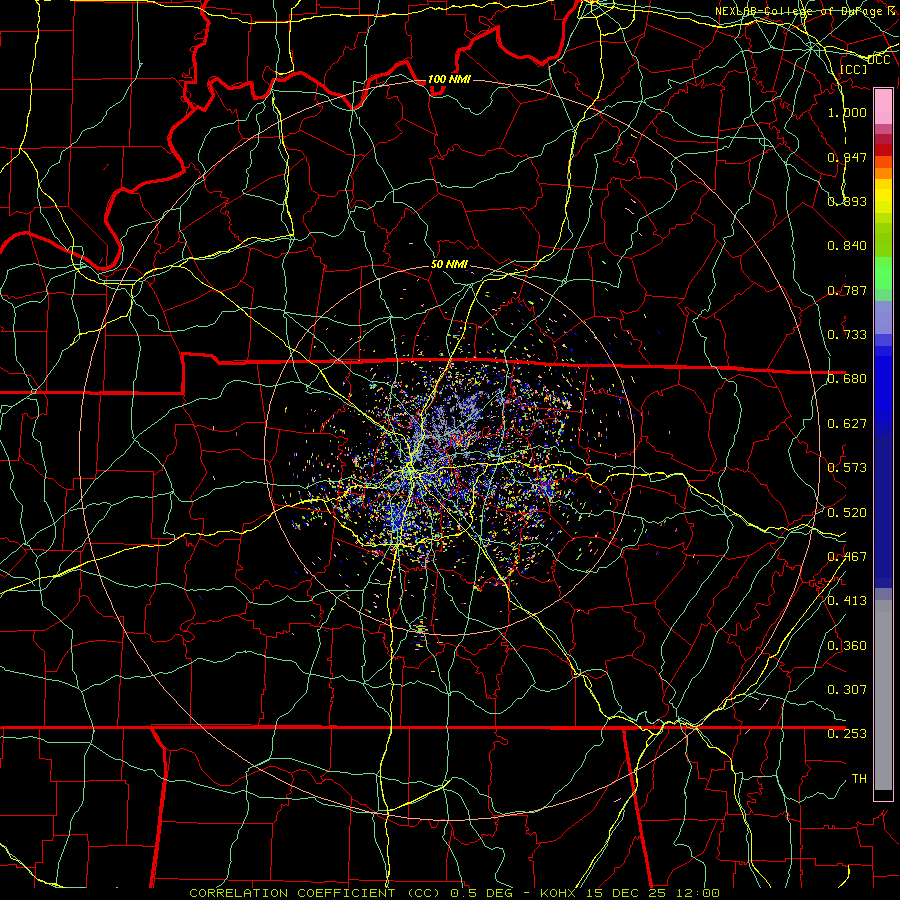Click the 0.413 scale value
This screenshot has height=900, width=900.
tap(847, 601)
